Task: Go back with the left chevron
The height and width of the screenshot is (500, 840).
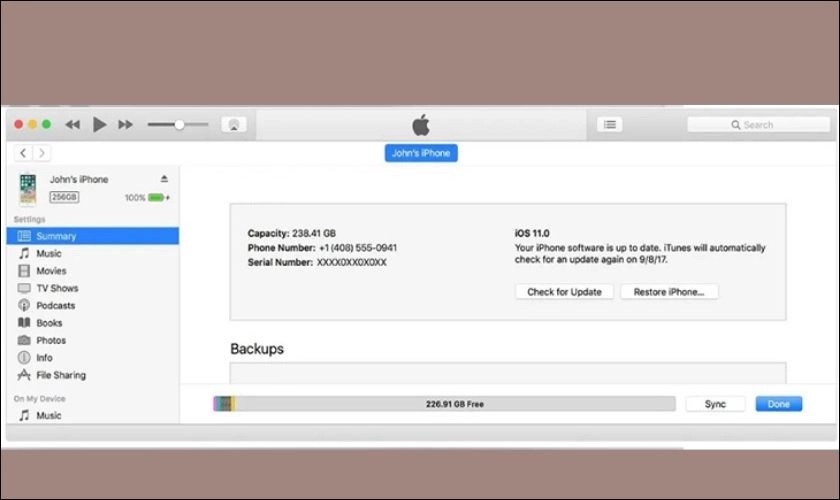Action: pyautogui.click(x=23, y=153)
